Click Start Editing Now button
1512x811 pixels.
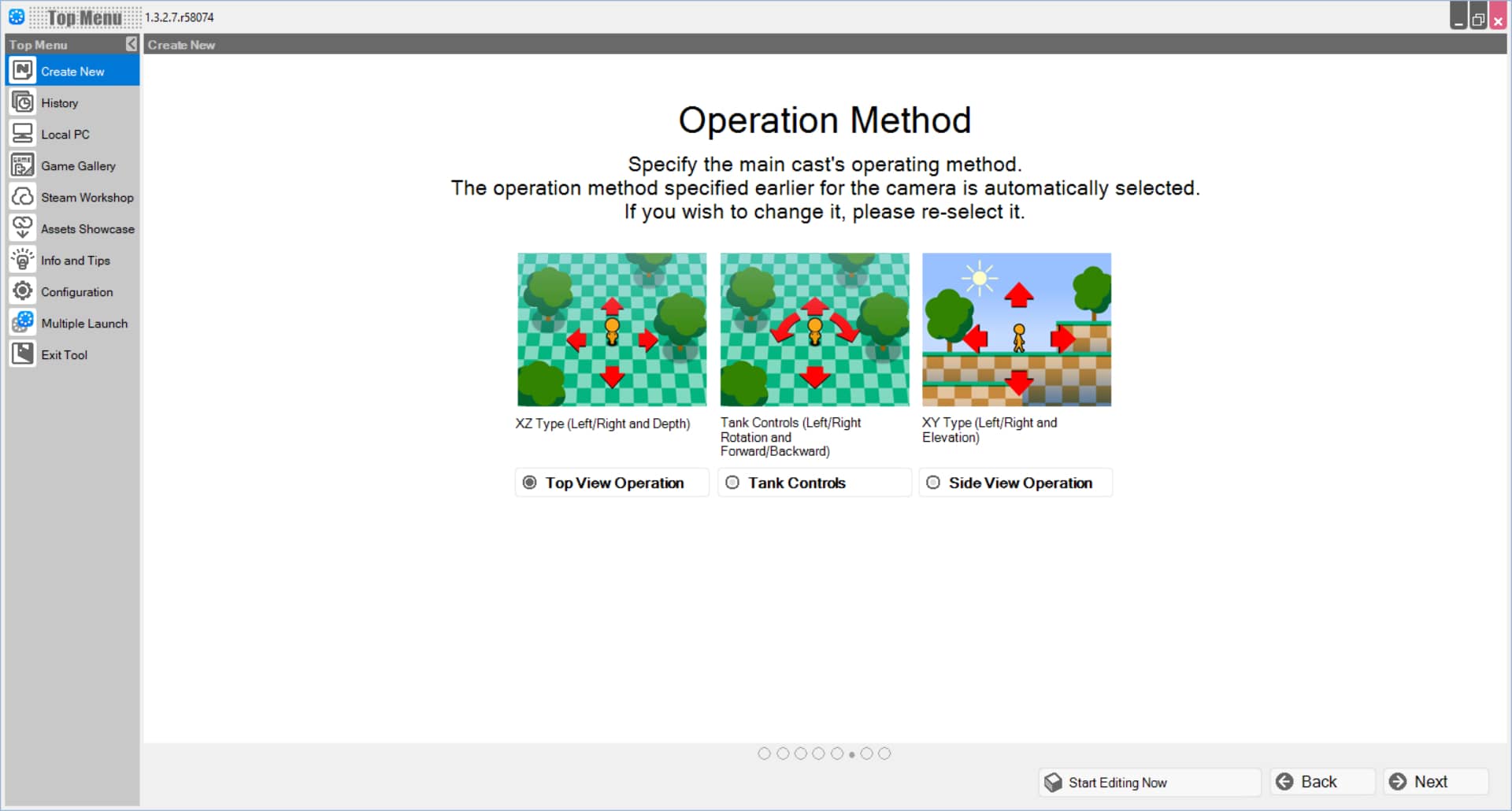(x=1150, y=783)
